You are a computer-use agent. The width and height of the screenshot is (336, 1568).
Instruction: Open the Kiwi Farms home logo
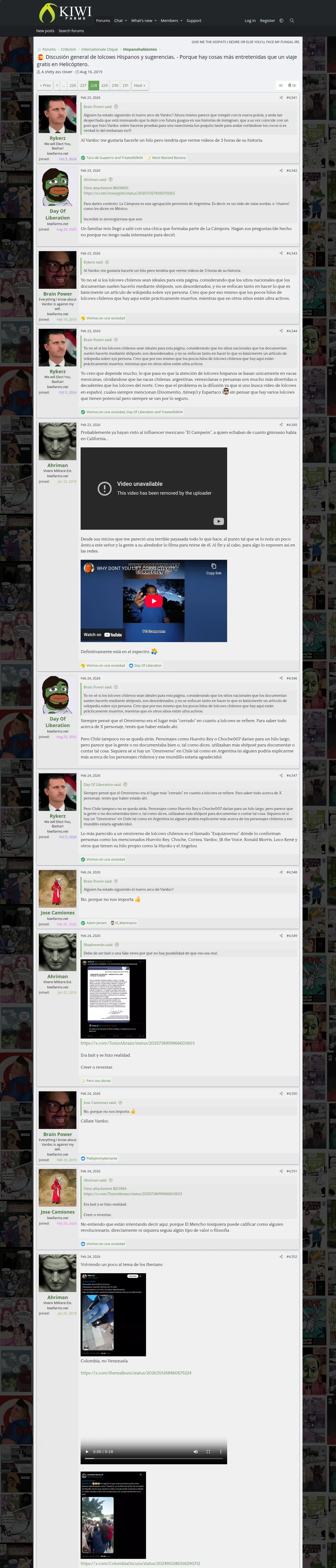click(x=65, y=12)
